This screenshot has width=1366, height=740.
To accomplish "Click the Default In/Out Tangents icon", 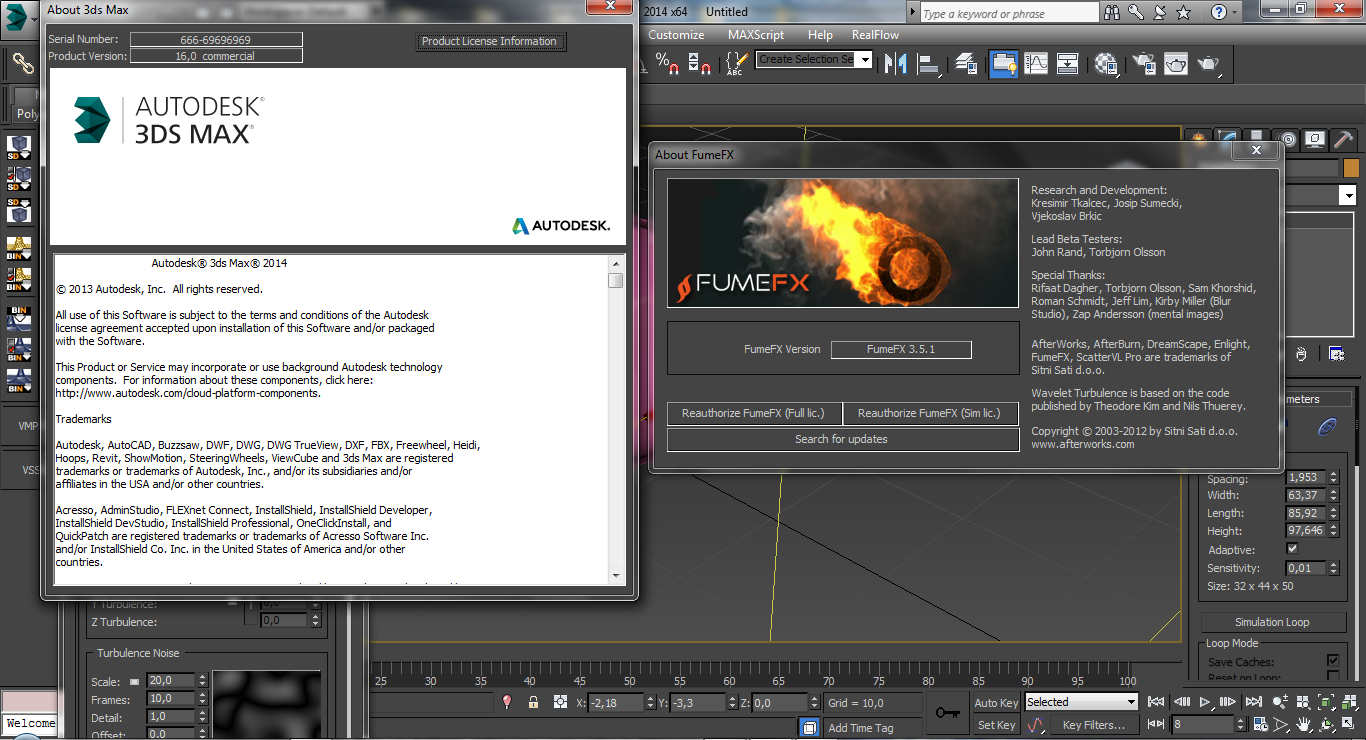I will click(1035, 725).
